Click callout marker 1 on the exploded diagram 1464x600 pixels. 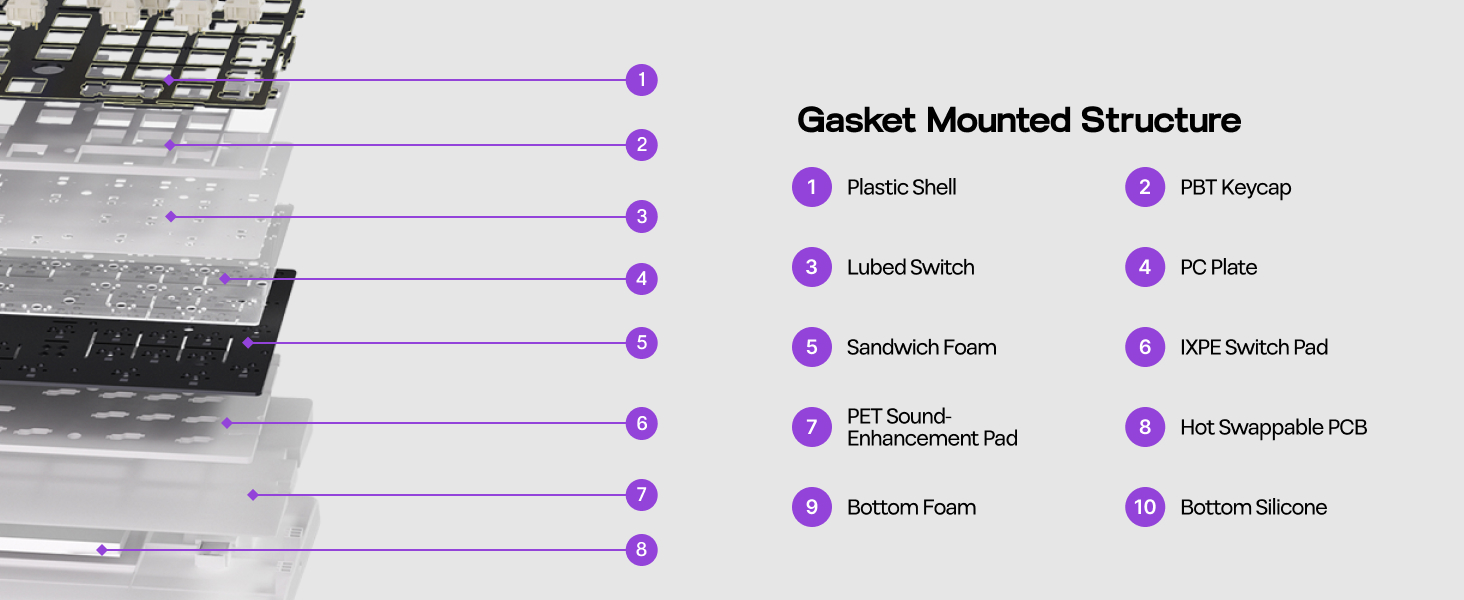pyautogui.click(x=642, y=79)
